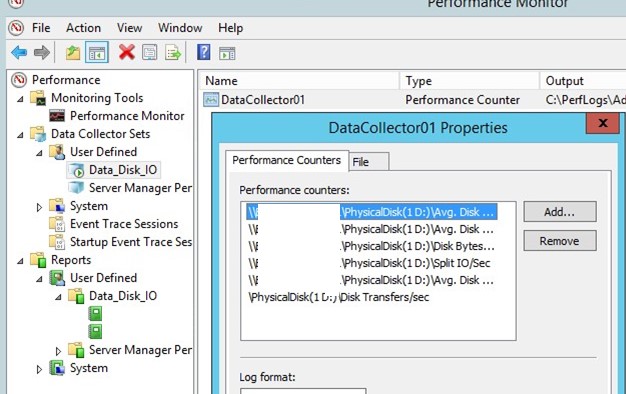Click the Performance root node icon

point(19,80)
